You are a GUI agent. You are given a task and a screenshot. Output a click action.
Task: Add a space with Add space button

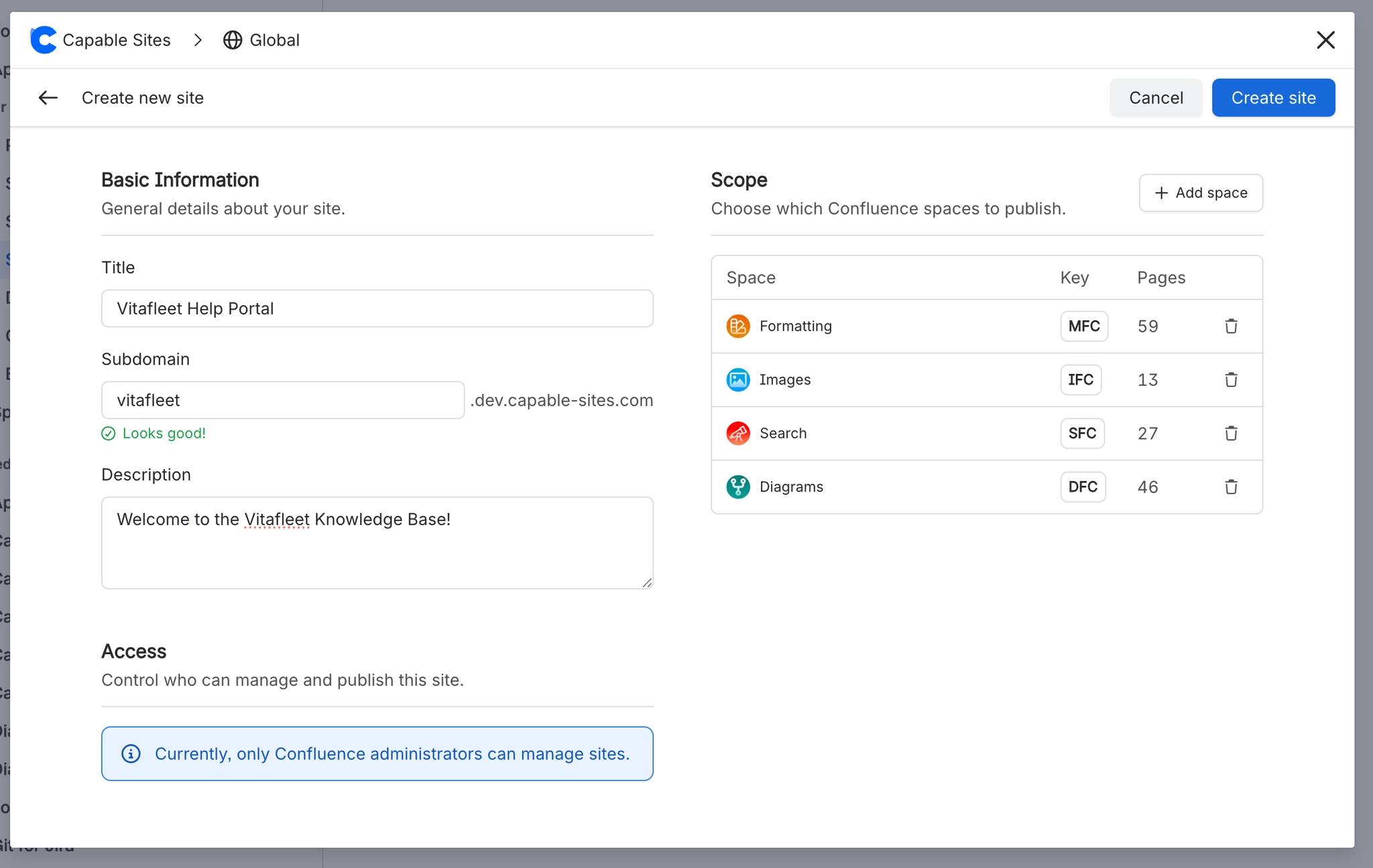pos(1201,193)
